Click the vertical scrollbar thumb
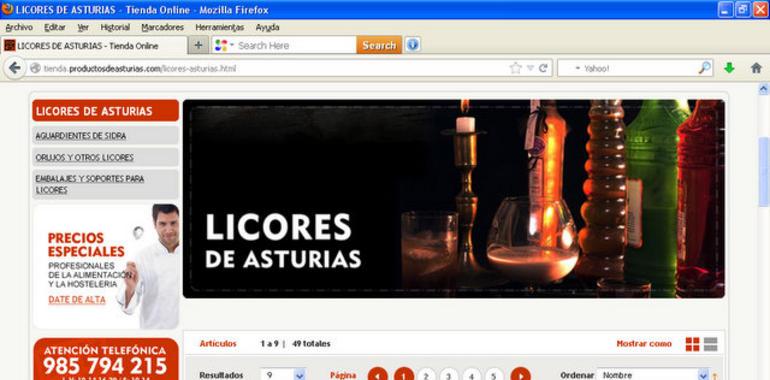This screenshot has height=380, width=770. 764,172
